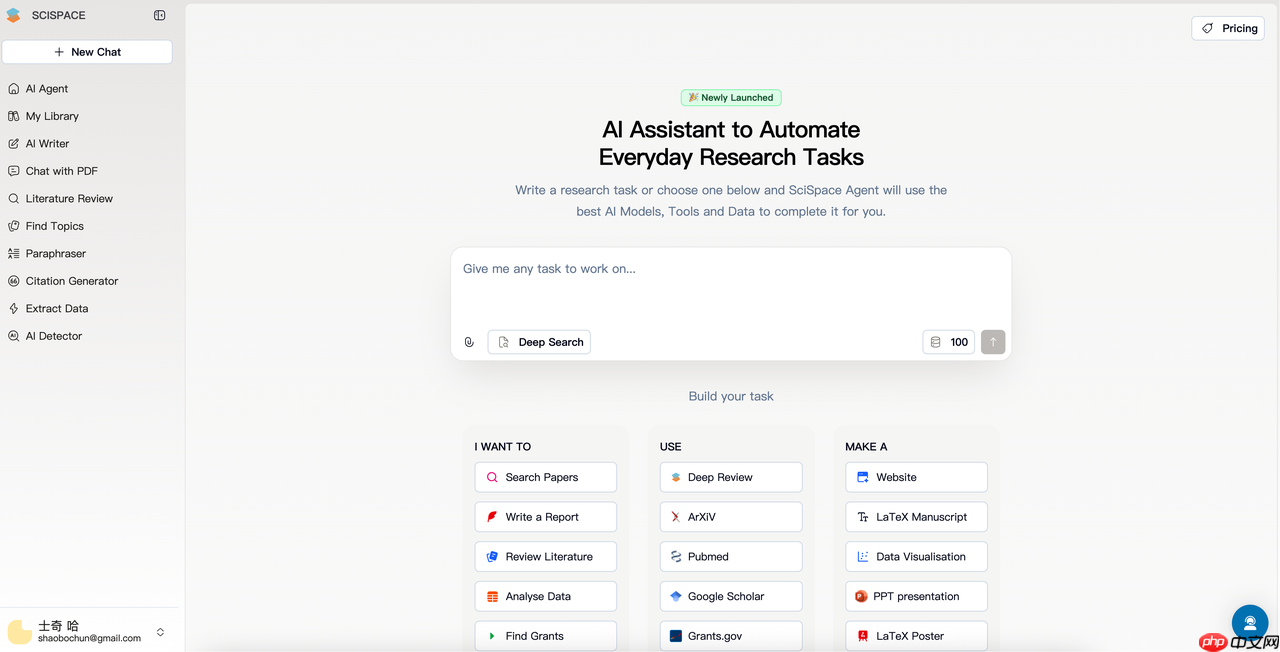1280x652 pixels.
Task: Toggle the sidebar collapse icon
Action: click(160, 16)
